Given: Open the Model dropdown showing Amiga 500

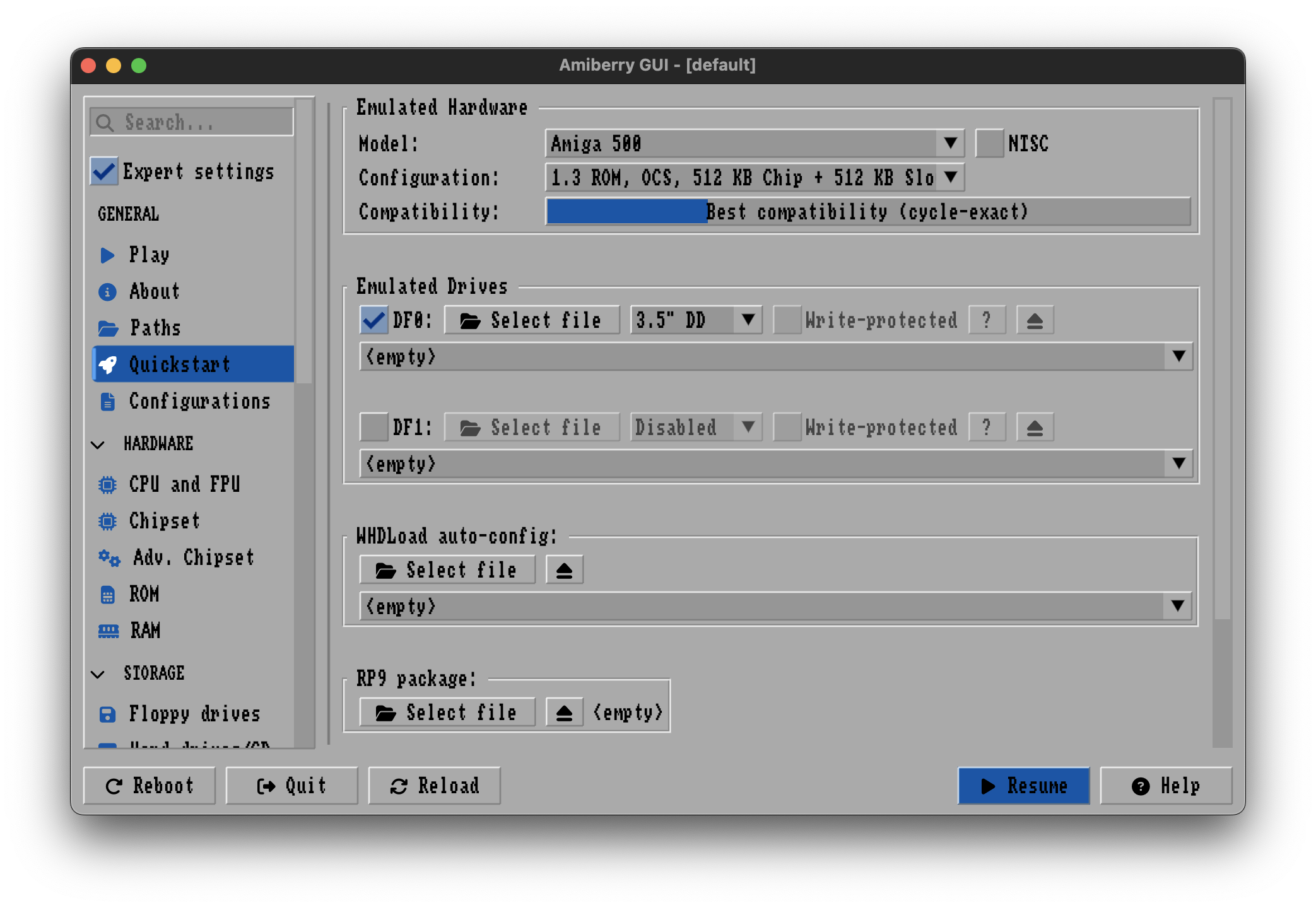Looking at the screenshot, I should pos(755,144).
